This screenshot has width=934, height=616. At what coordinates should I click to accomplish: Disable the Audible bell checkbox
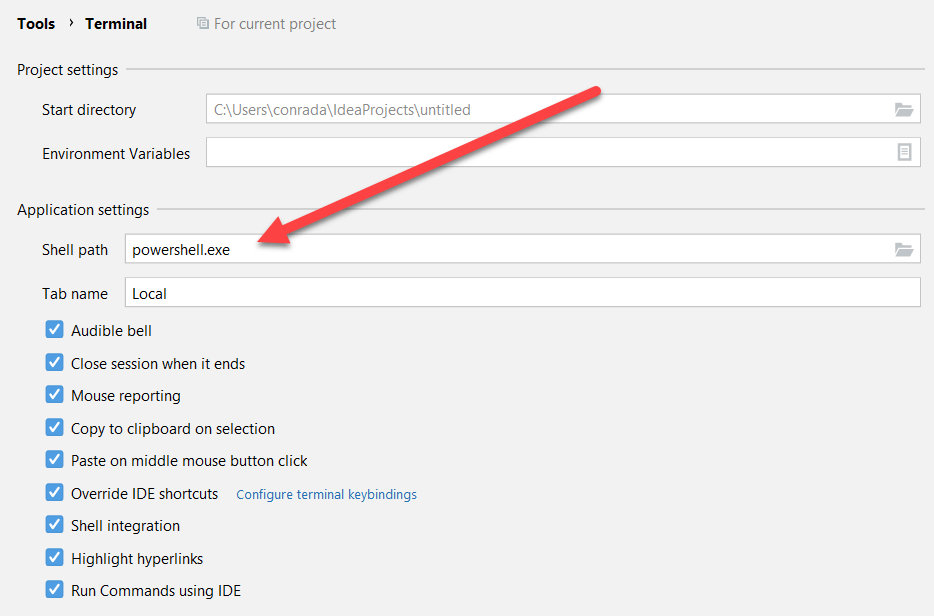(x=55, y=330)
